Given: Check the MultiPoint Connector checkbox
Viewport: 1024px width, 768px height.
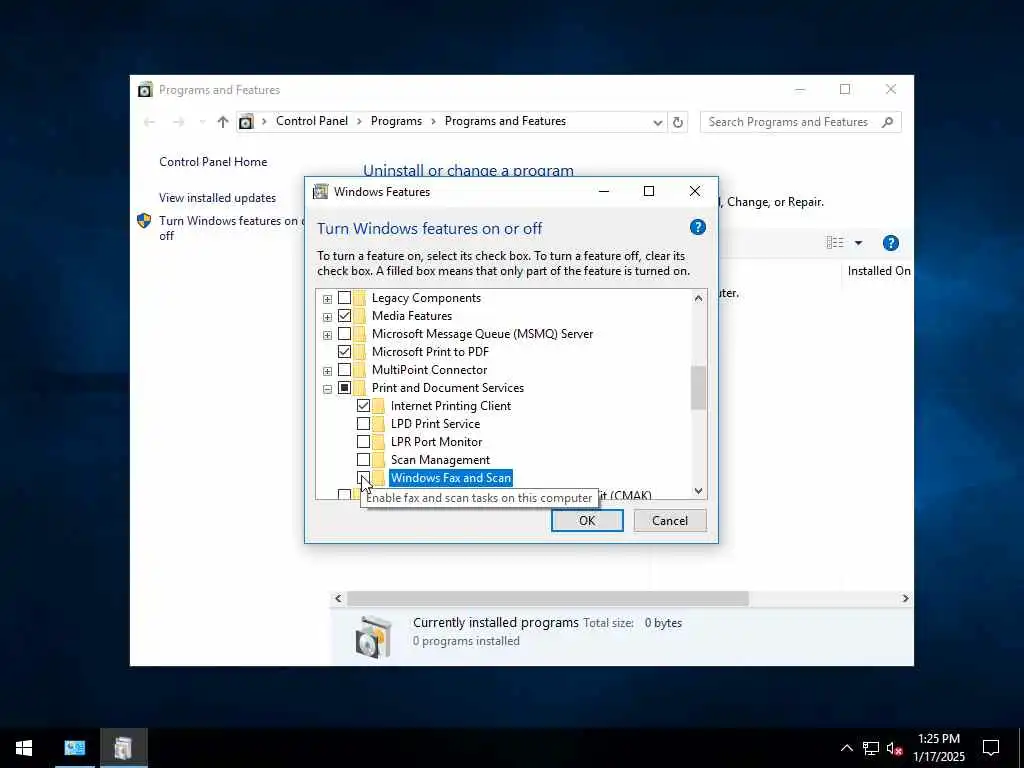Looking at the screenshot, I should (344, 370).
